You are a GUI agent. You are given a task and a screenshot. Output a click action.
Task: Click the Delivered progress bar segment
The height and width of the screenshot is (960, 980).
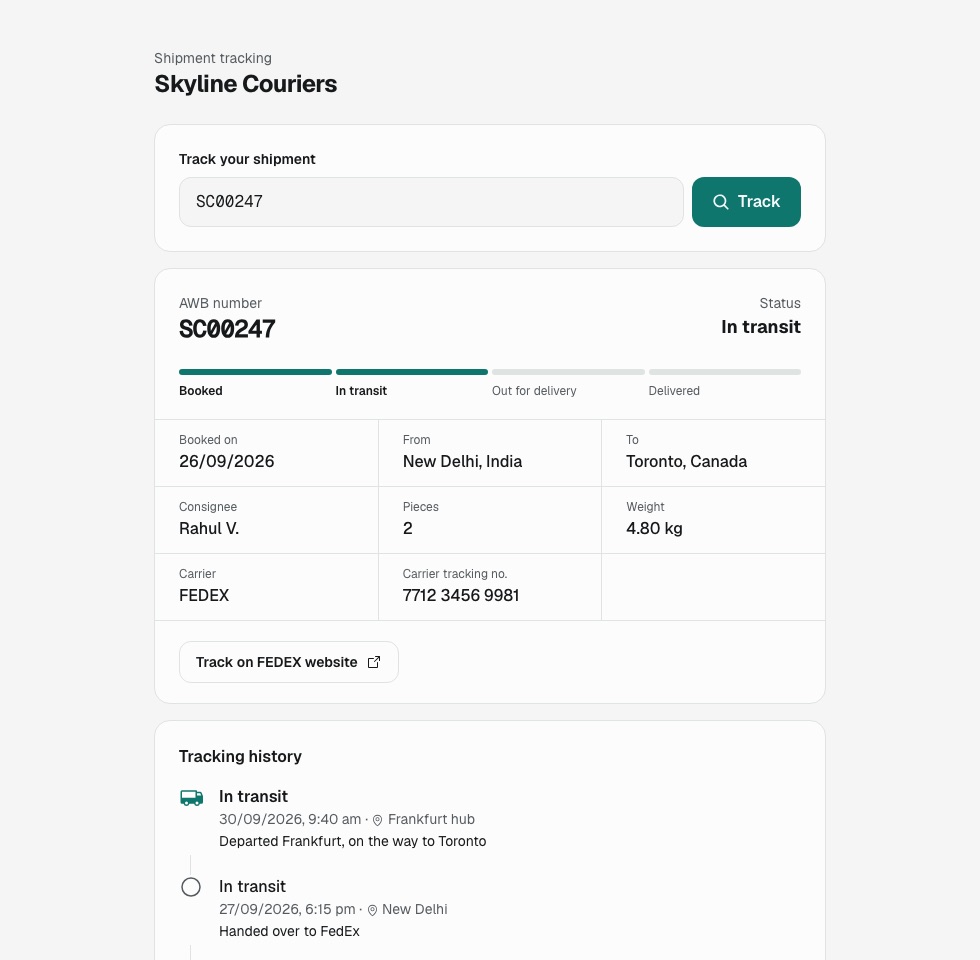point(725,372)
